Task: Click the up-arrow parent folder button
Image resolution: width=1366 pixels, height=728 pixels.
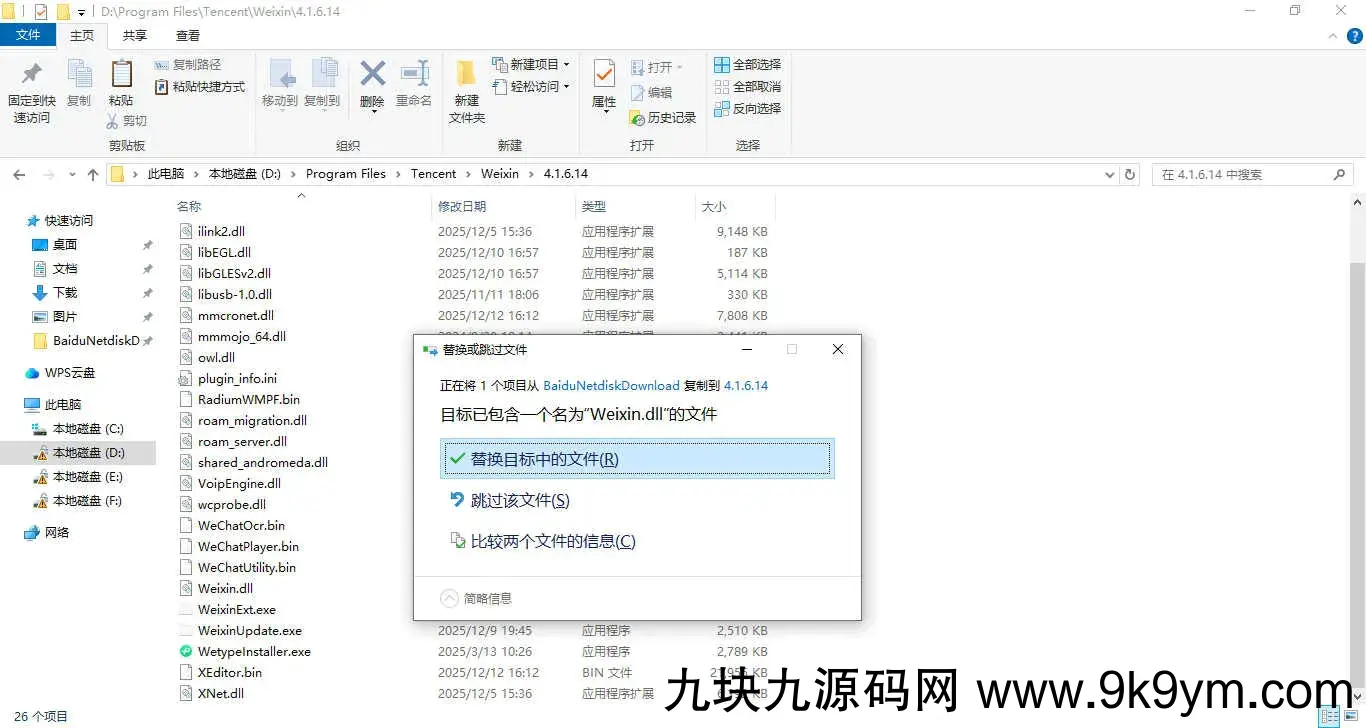Action: [93, 174]
